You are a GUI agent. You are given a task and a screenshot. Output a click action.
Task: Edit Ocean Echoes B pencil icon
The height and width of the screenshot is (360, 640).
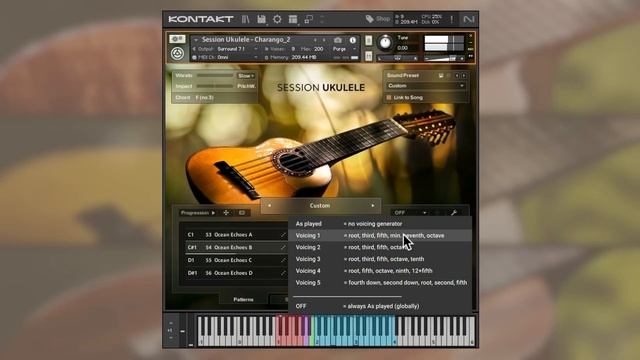283,247
